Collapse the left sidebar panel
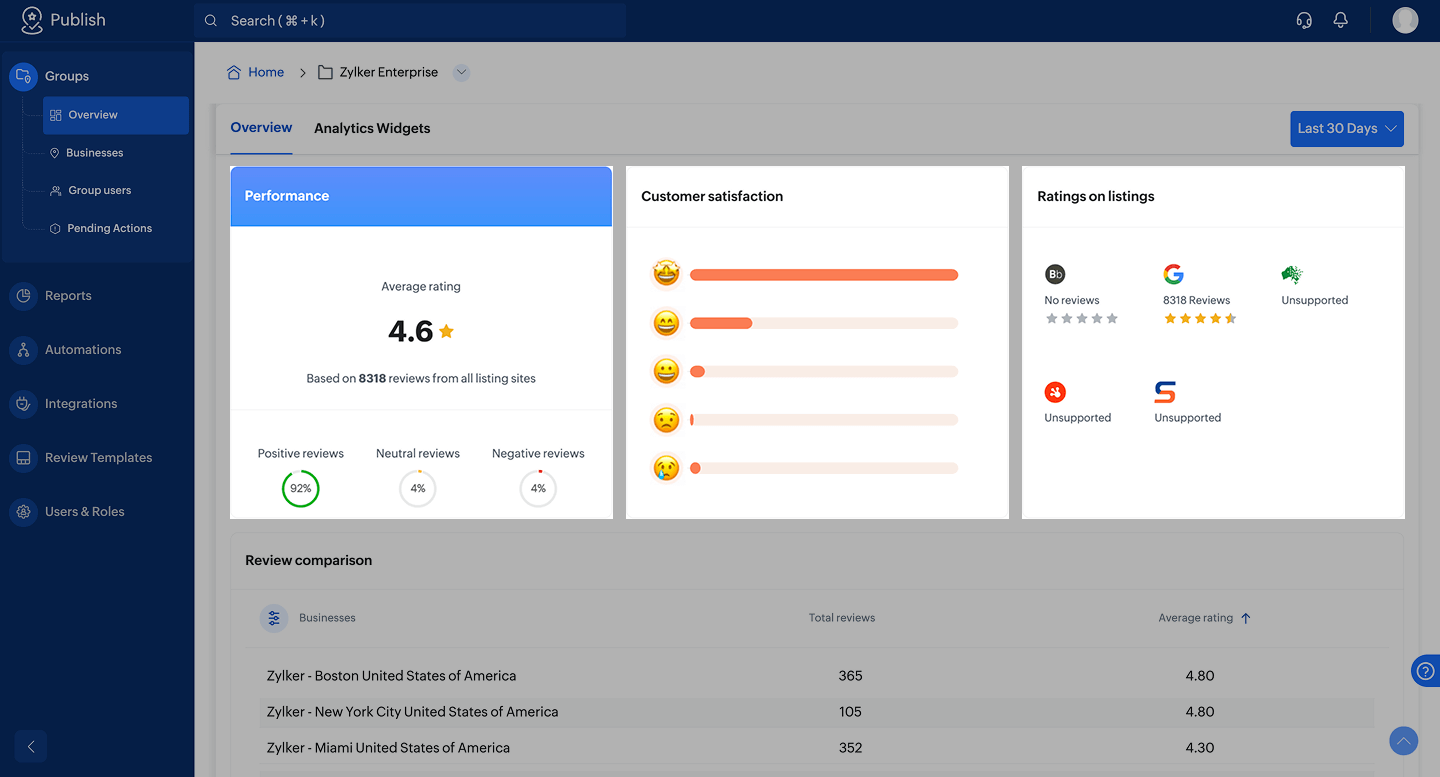Image resolution: width=1440 pixels, height=777 pixels. tap(31, 746)
